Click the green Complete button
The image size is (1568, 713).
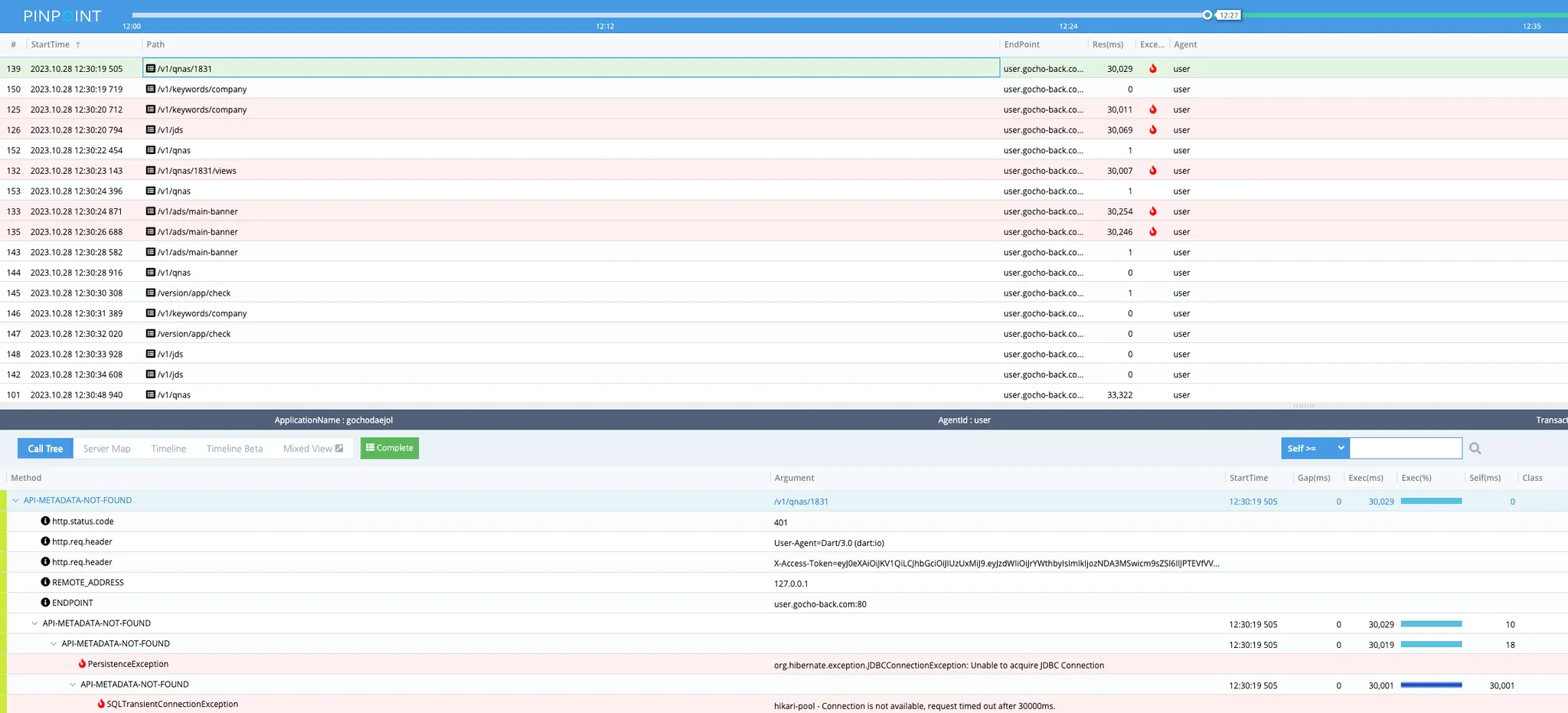390,448
